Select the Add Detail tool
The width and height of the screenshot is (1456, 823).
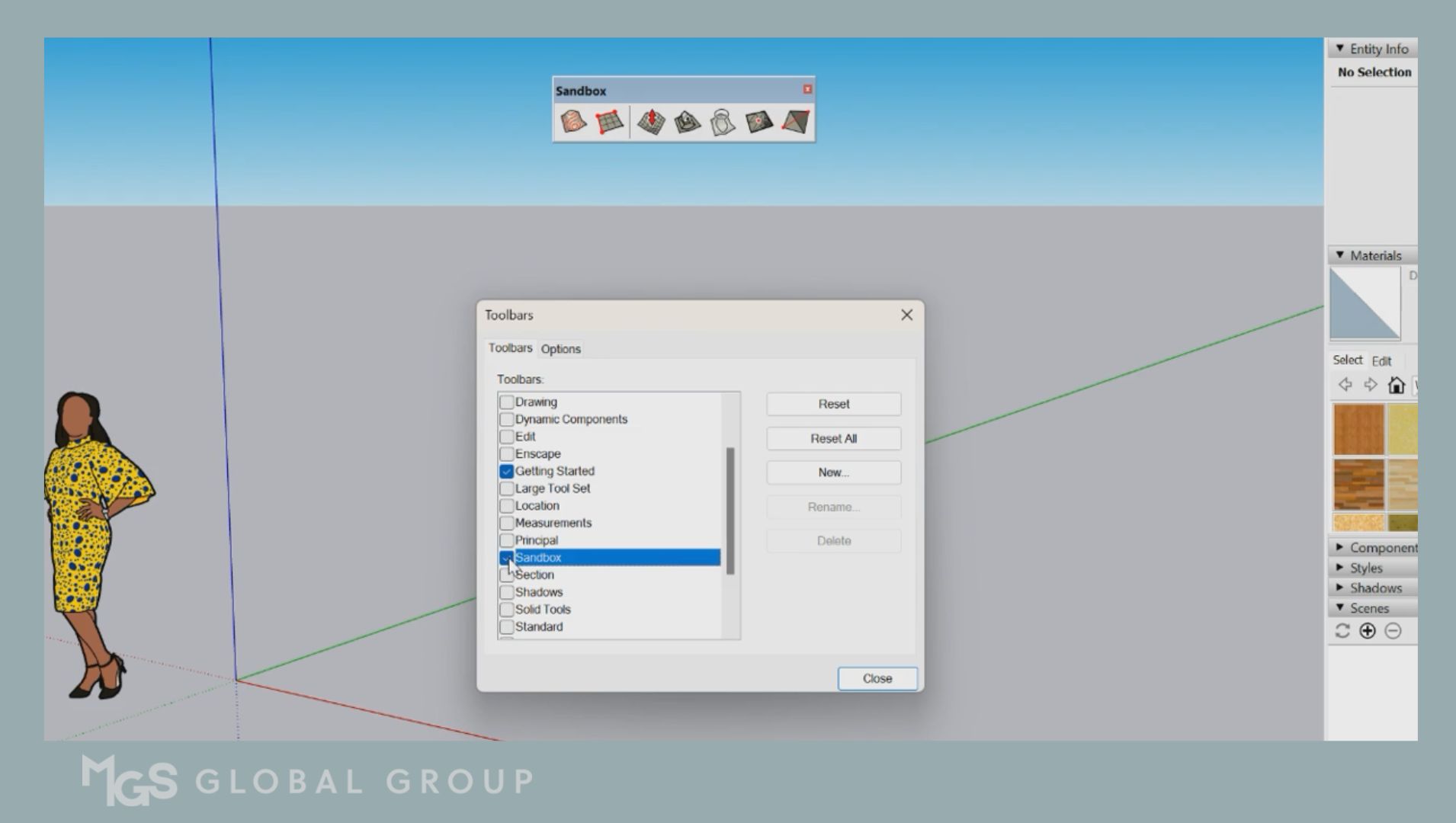click(758, 122)
